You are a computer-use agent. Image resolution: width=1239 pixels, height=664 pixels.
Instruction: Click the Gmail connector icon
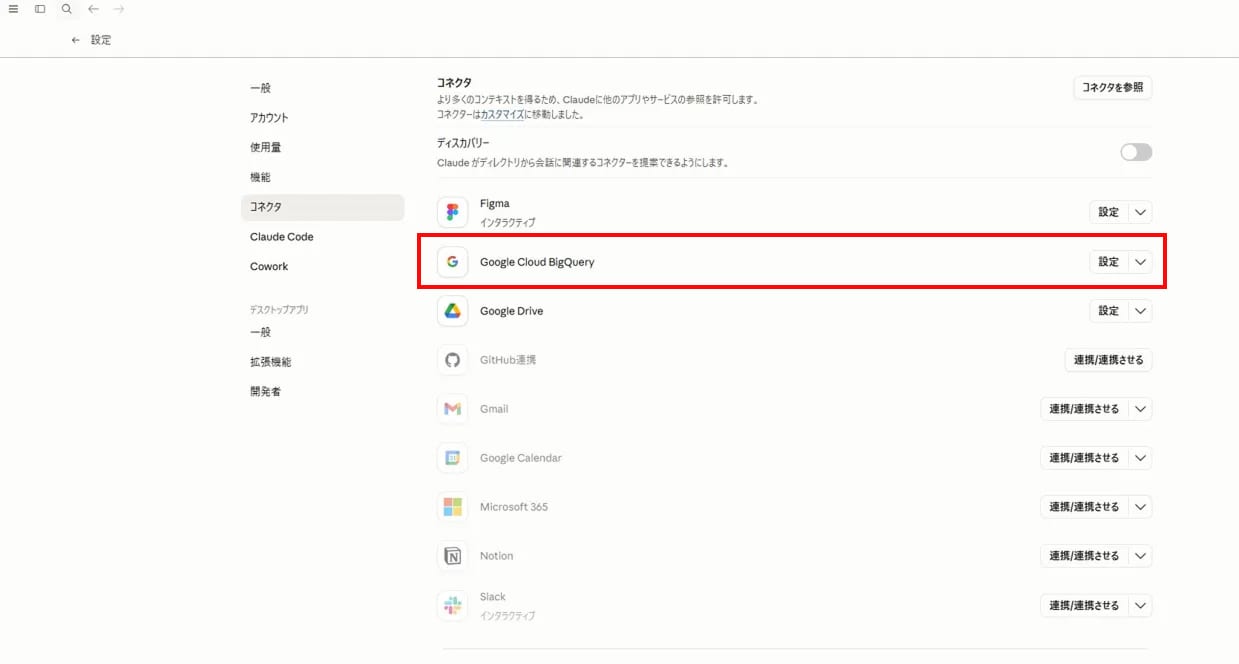point(453,409)
